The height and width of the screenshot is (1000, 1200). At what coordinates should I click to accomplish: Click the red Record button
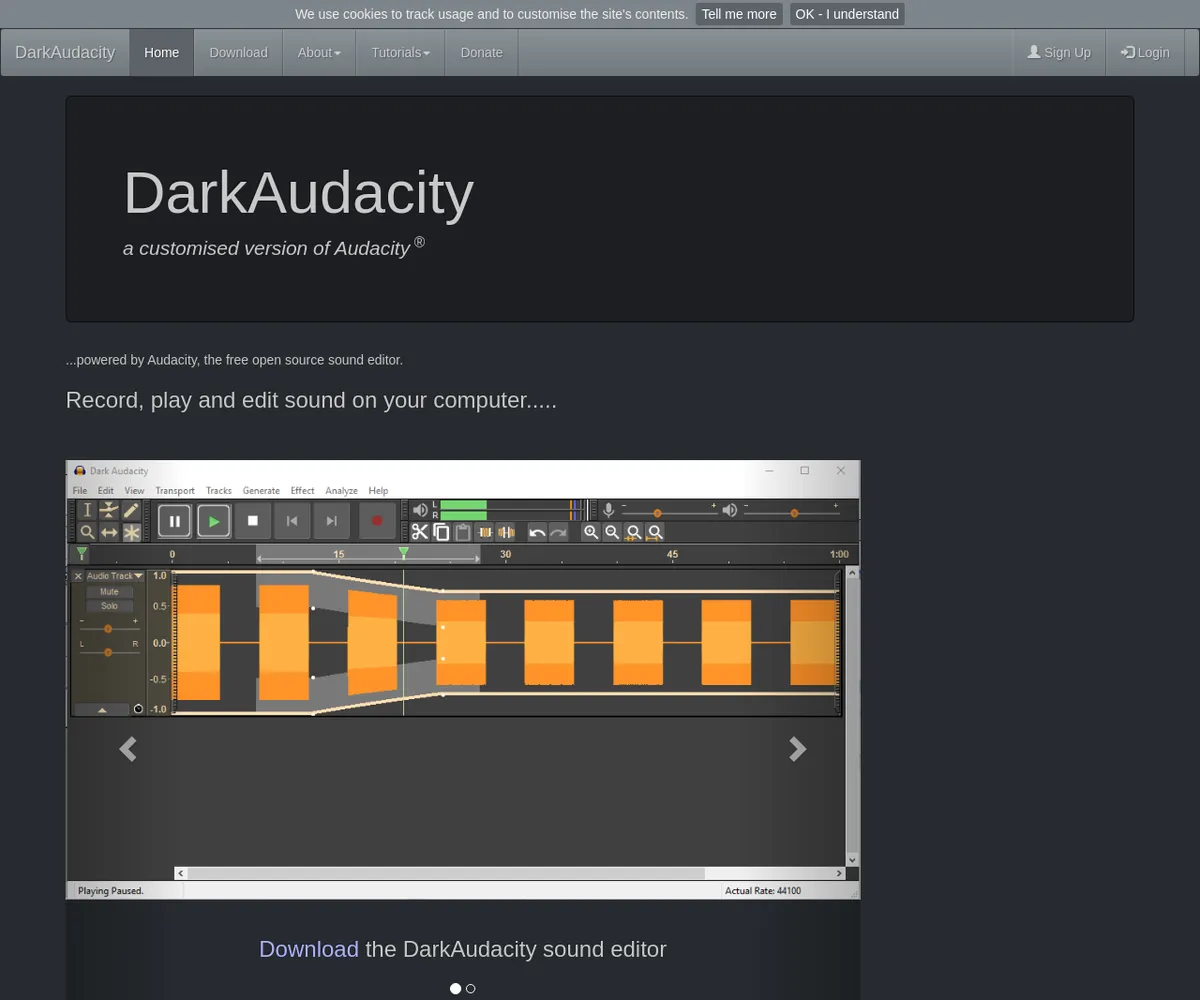coord(377,521)
